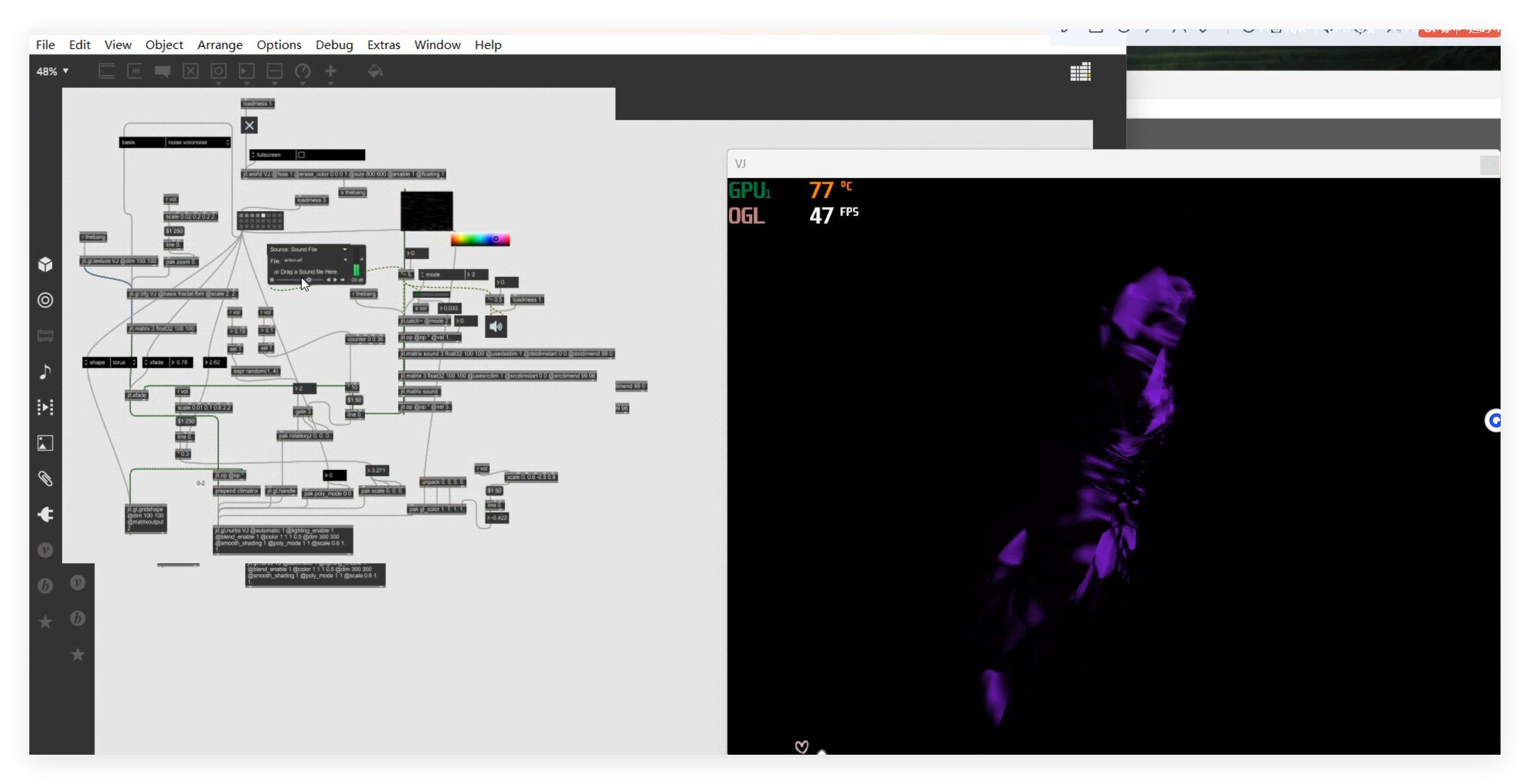1530x784 pixels.
Task: Click the -0.422 number box
Action: 497,518
